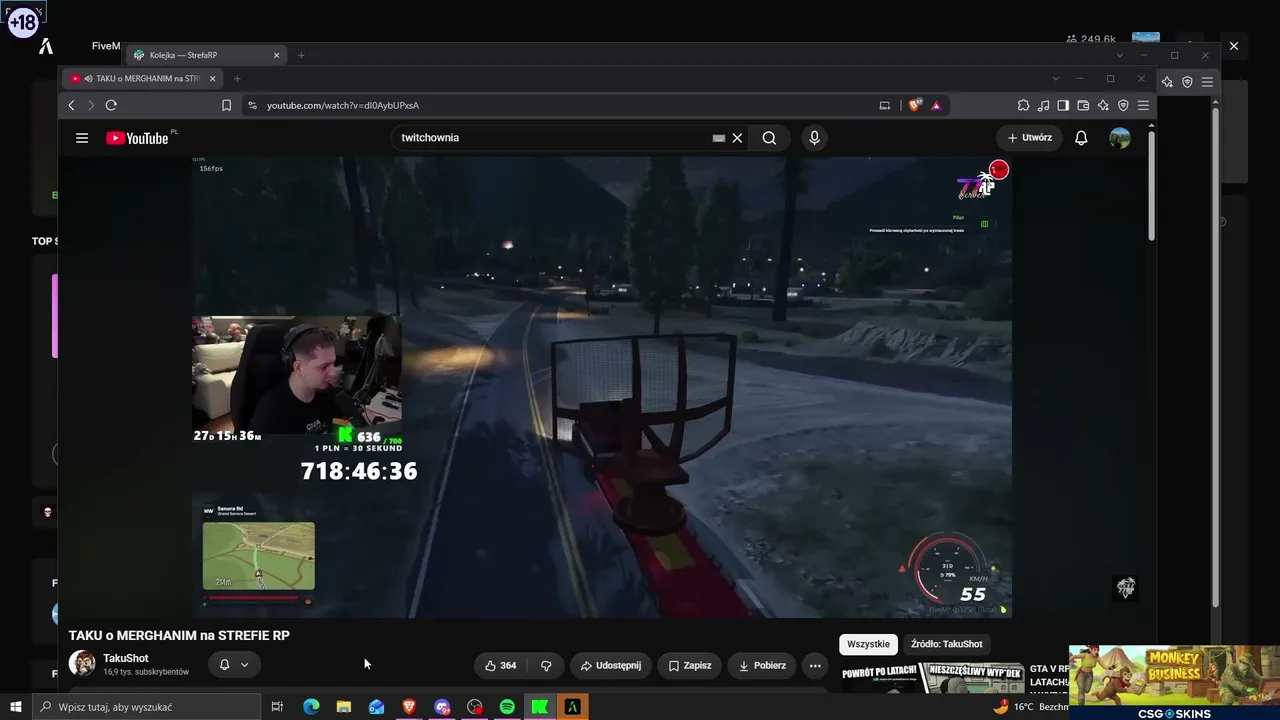Open Brave Rewards triangle icon
The height and width of the screenshot is (720, 1280).
(x=936, y=105)
